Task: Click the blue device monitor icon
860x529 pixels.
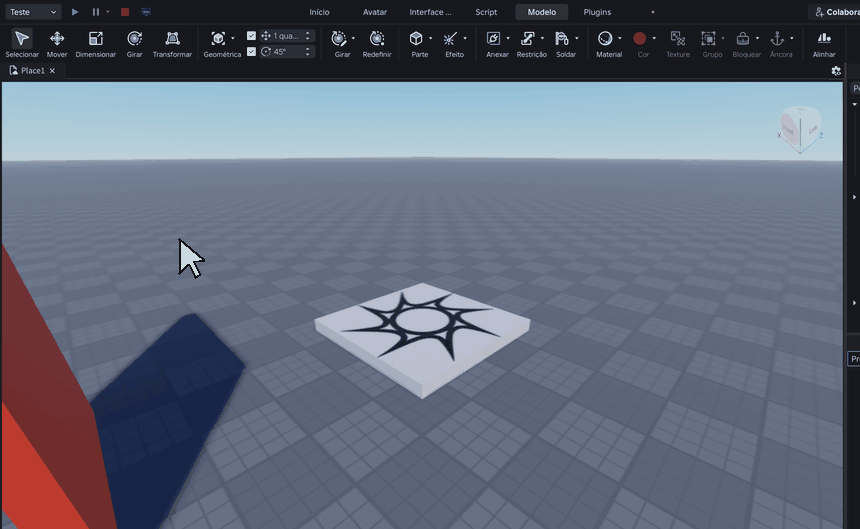Action: (x=146, y=12)
